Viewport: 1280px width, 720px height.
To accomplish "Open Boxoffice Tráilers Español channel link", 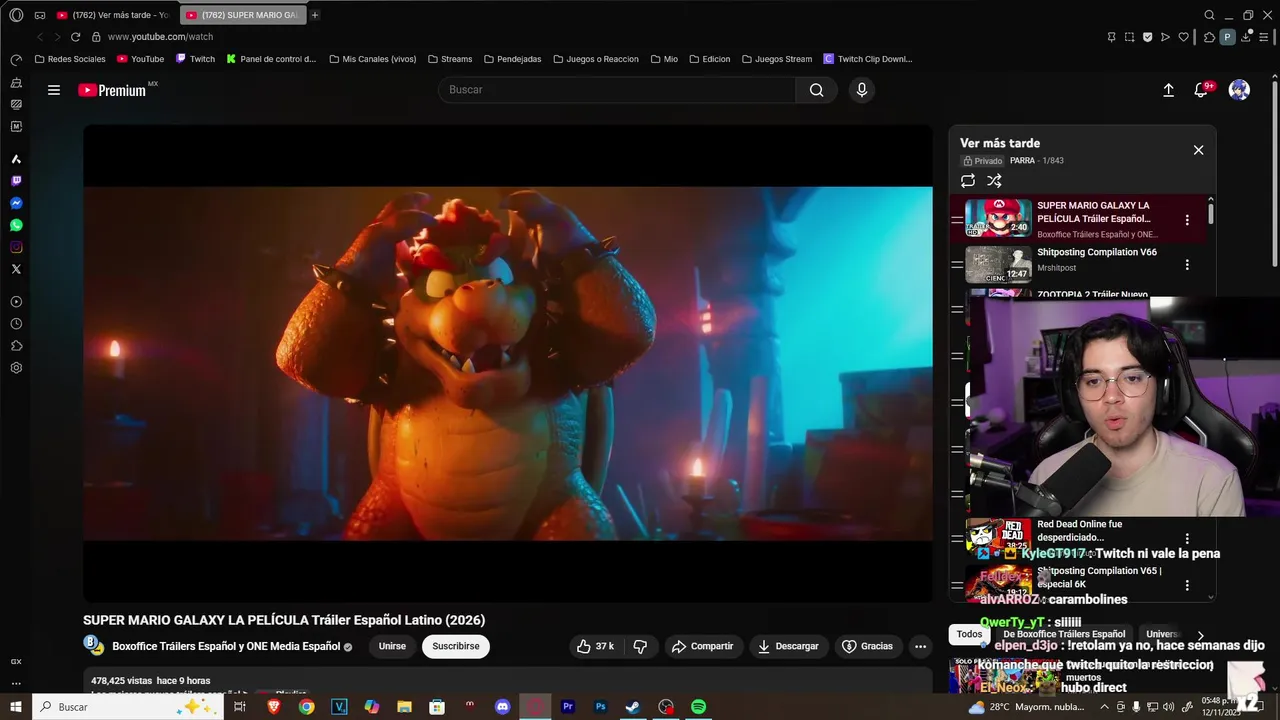I will click(x=226, y=646).
